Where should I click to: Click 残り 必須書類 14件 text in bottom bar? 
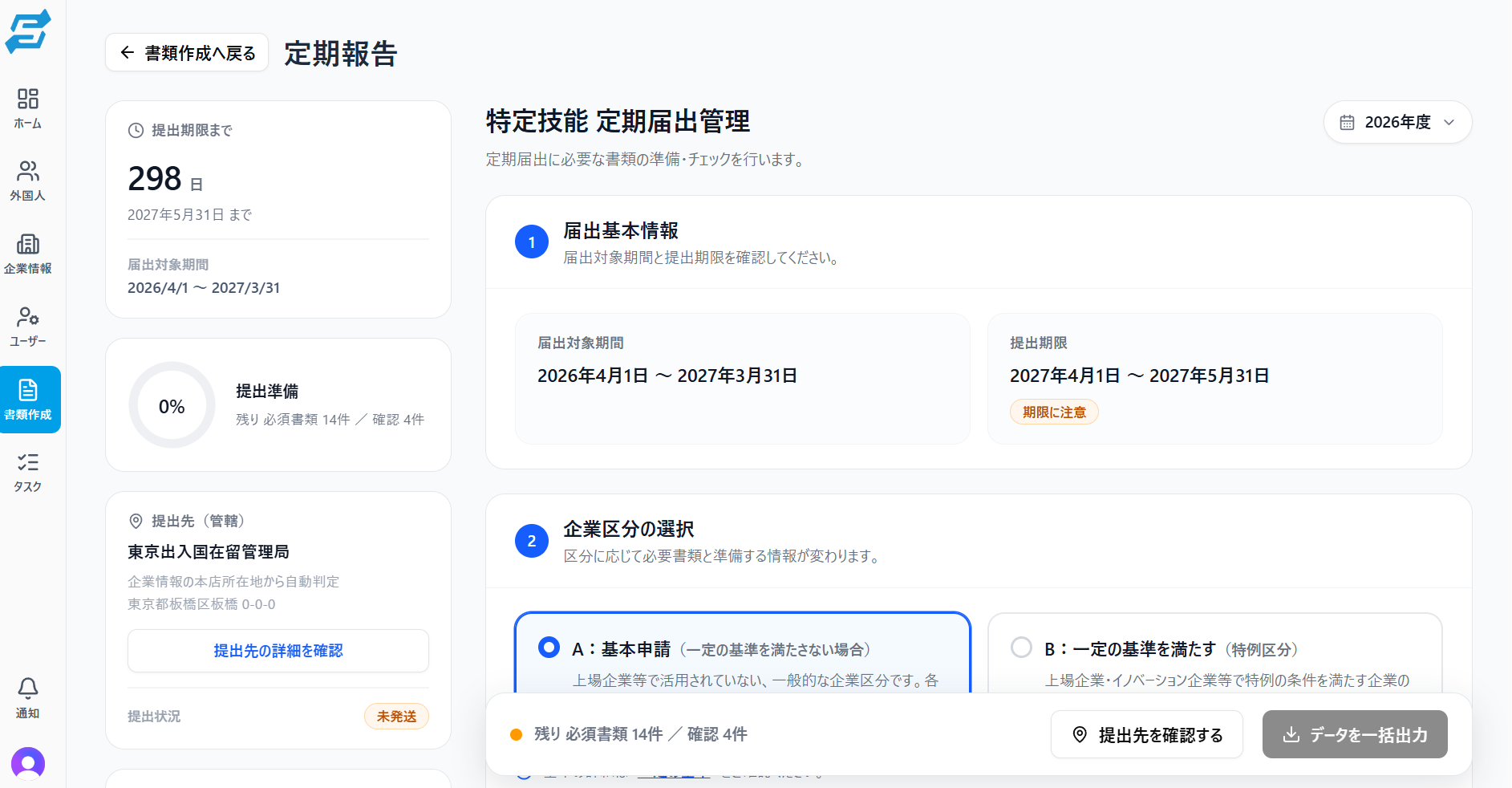[x=598, y=734]
